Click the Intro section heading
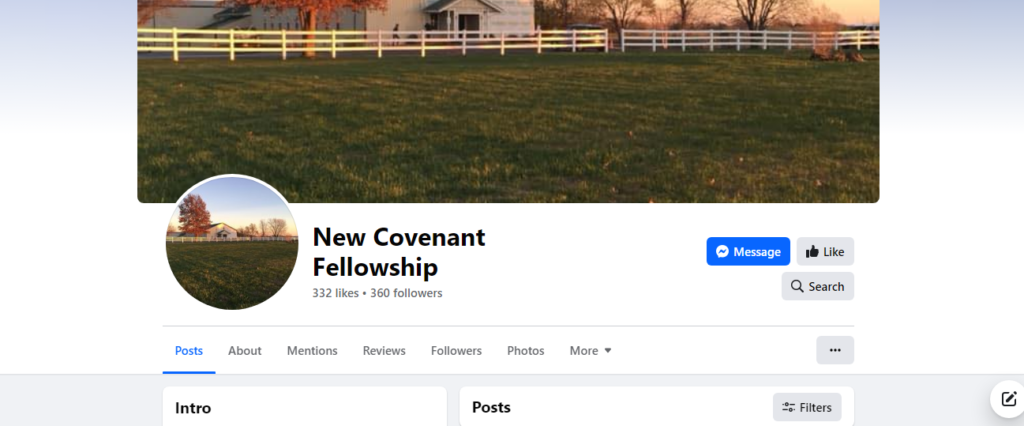This screenshot has height=426, width=1024. pyautogui.click(x=193, y=408)
